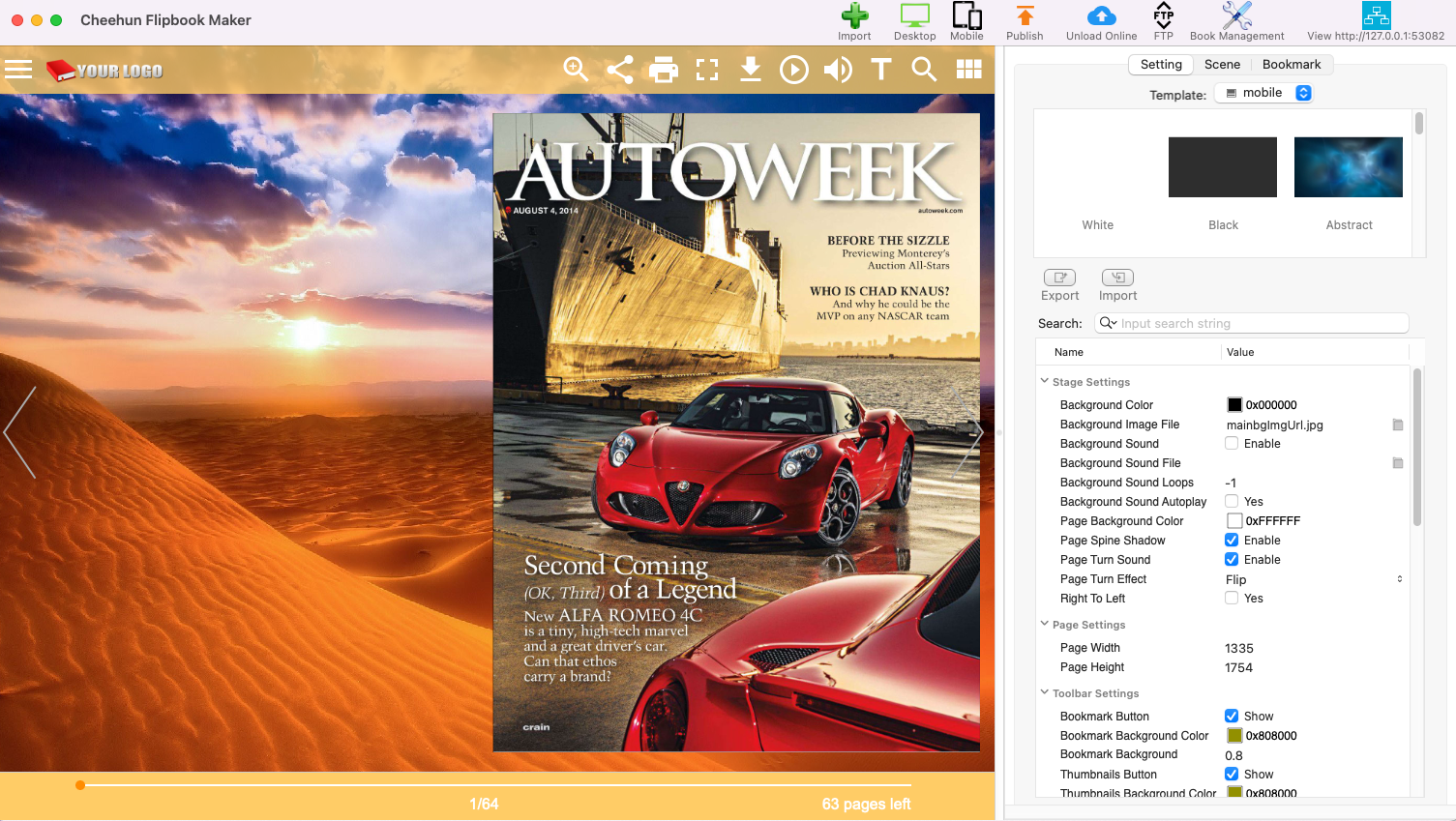This screenshot has width=1456, height=821.
Task: Go to previous page with left arrow
Action: 19,432
